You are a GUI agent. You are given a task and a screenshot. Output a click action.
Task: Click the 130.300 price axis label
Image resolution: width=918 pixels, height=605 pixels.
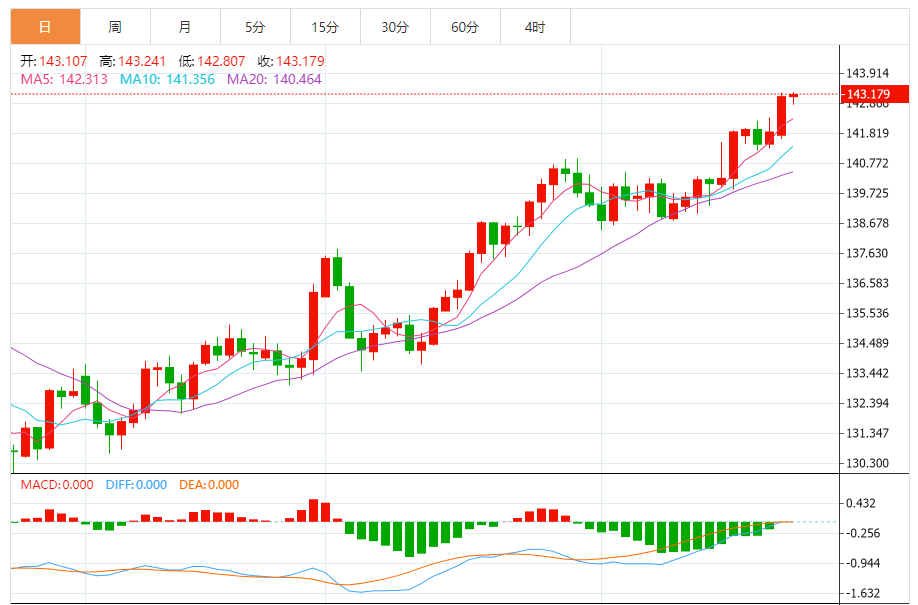click(x=867, y=463)
